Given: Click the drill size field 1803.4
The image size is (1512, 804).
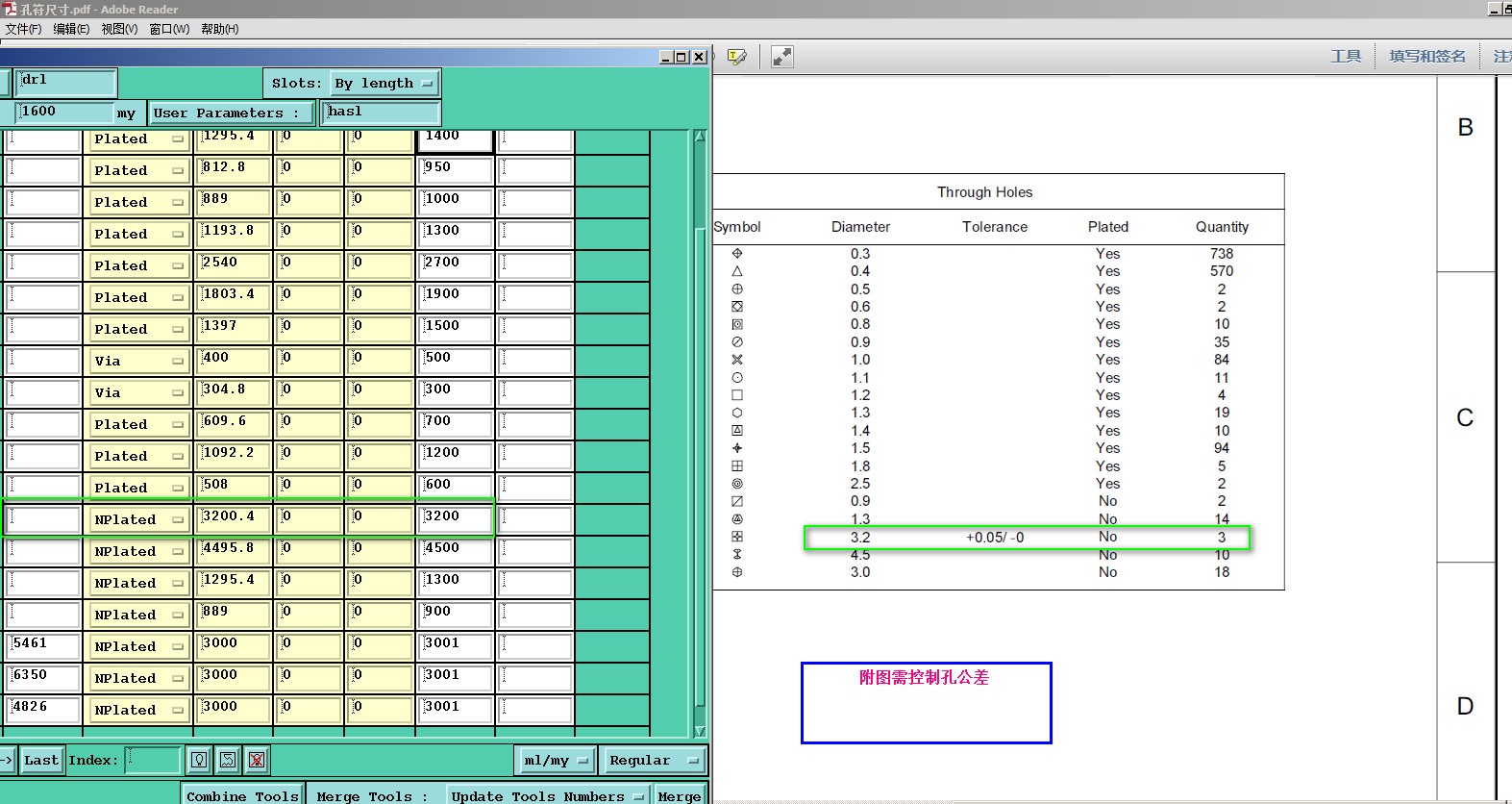Looking at the screenshot, I should click(234, 297).
